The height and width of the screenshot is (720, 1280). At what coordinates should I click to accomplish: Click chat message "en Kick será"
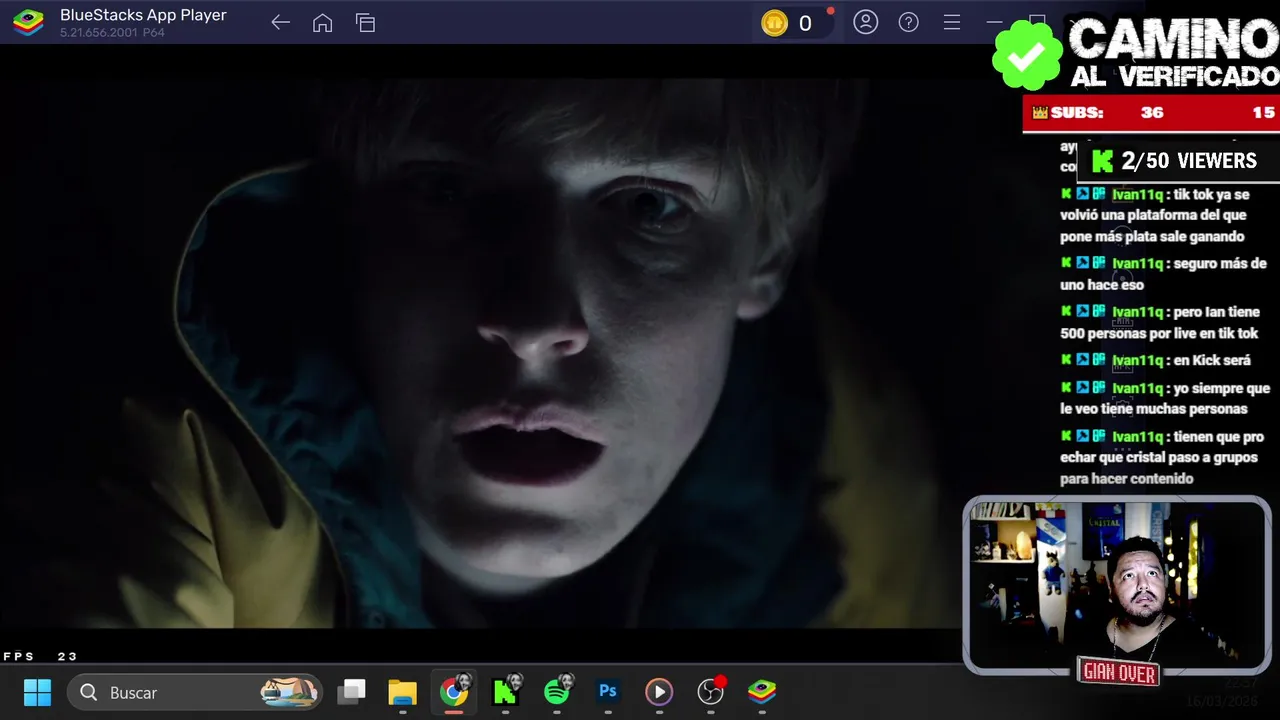[x=1156, y=360]
